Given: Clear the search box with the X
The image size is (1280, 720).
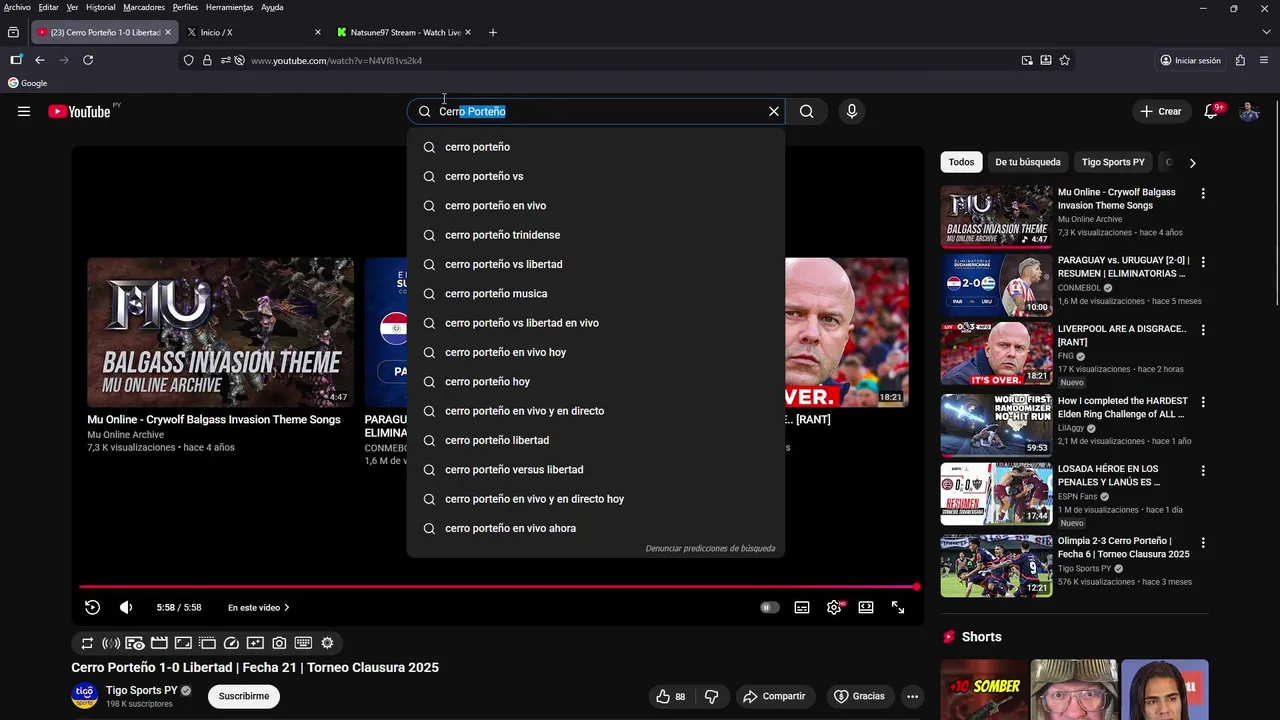Looking at the screenshot, I should [x=773, y=111].
